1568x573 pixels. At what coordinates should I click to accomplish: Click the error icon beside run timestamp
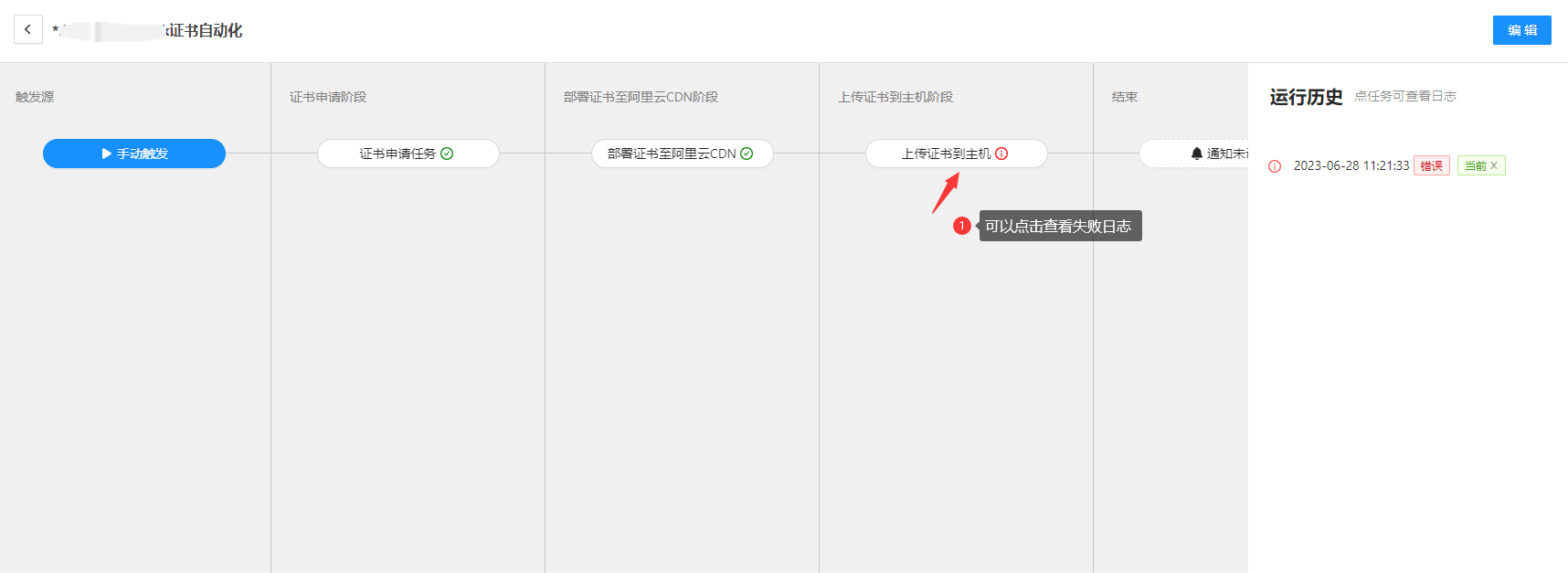click(1275, 166)
